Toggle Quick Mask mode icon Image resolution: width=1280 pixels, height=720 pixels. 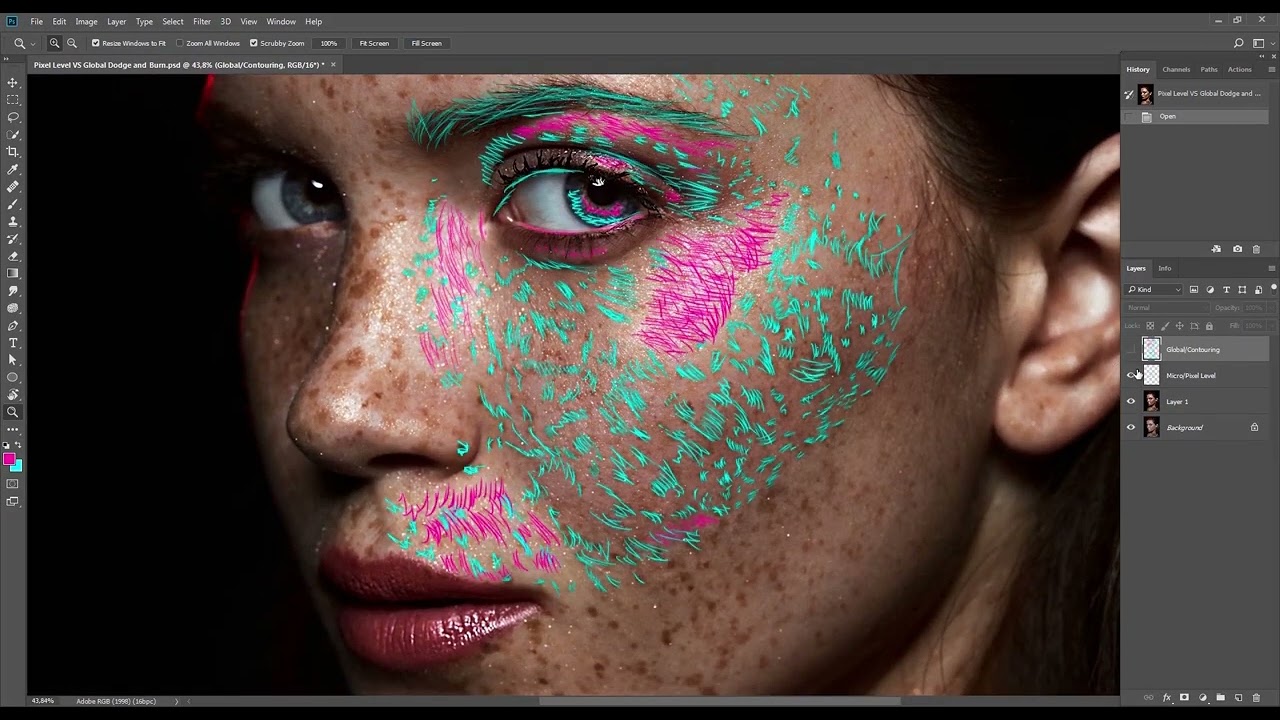coord(13,484)
